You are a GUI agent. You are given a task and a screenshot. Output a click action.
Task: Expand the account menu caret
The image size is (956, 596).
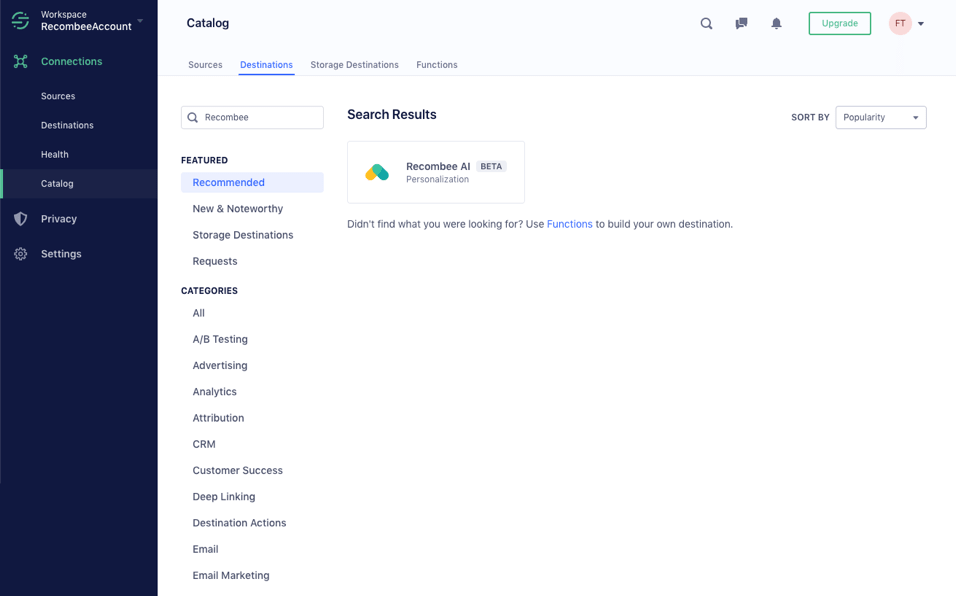click(921, 24)
